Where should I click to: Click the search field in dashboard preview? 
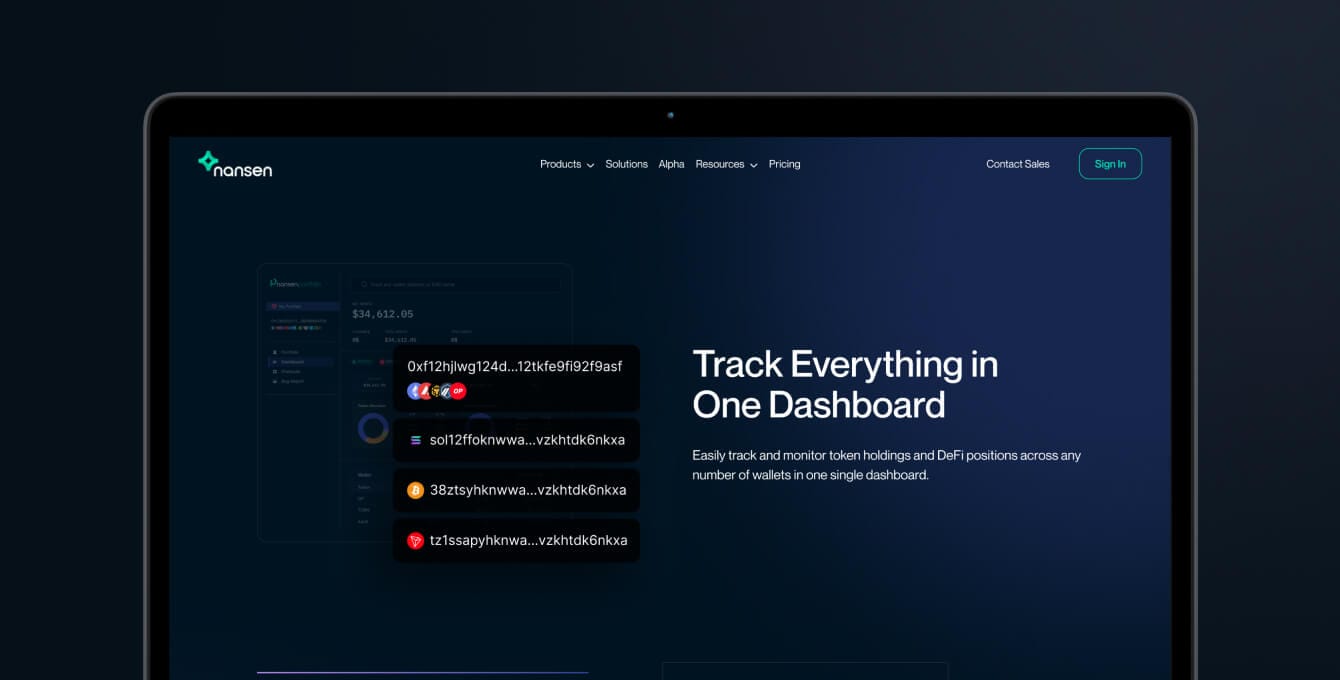(x=455, y=285)
